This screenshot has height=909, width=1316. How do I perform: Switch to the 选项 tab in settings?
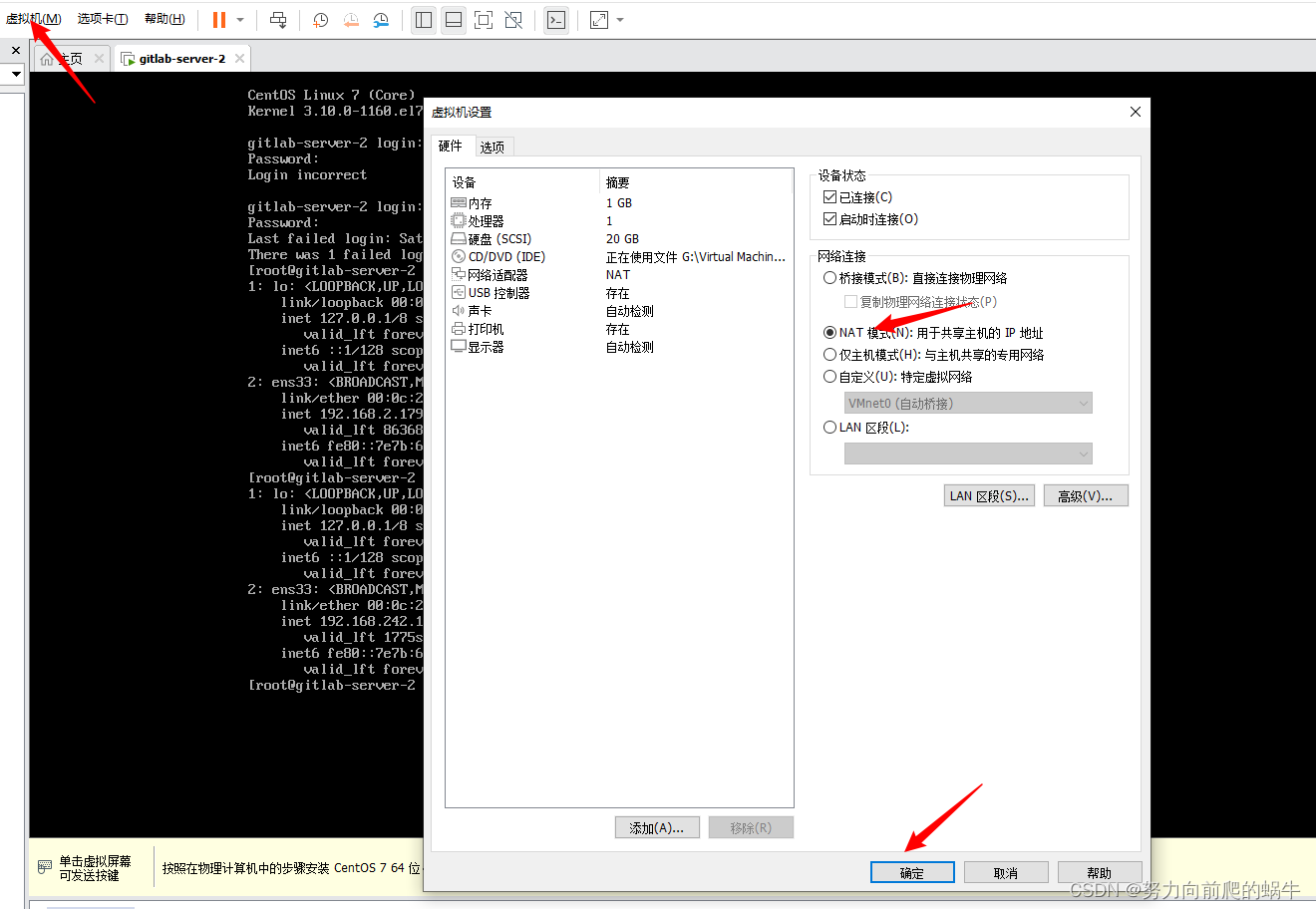[493, 148]
